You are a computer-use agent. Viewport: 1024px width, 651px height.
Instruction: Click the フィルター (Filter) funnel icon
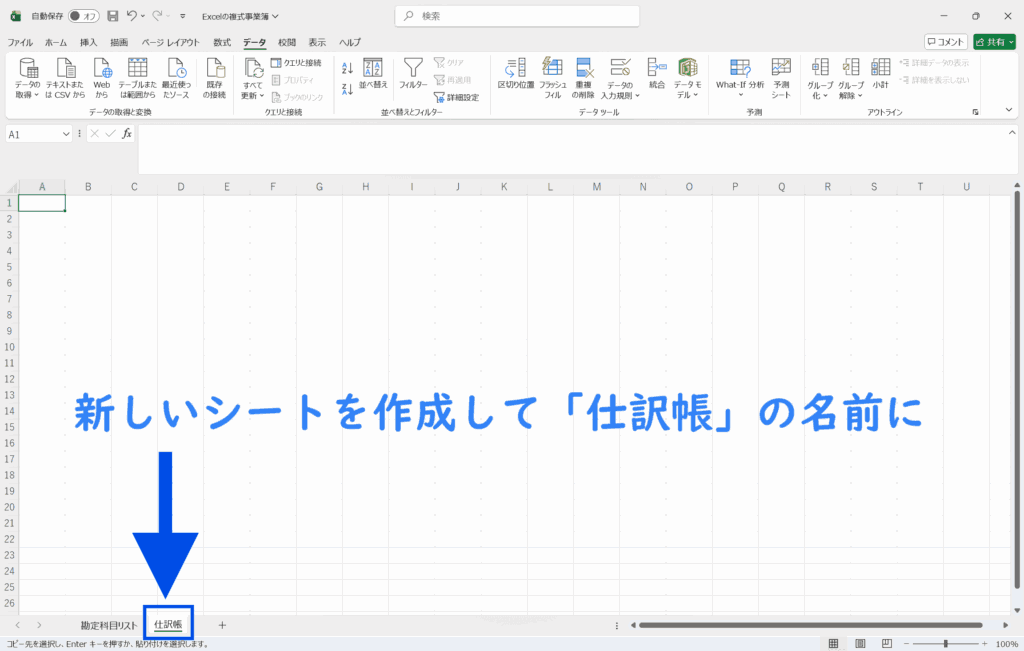tap(413, 68)
